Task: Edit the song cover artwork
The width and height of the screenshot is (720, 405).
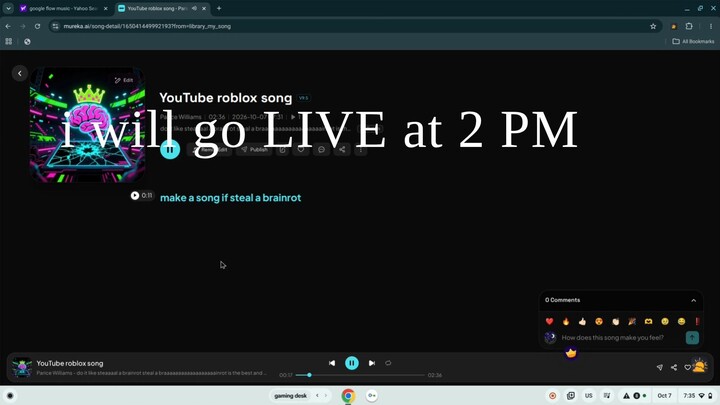Action: pyautogui.click(x=124, y=80)
